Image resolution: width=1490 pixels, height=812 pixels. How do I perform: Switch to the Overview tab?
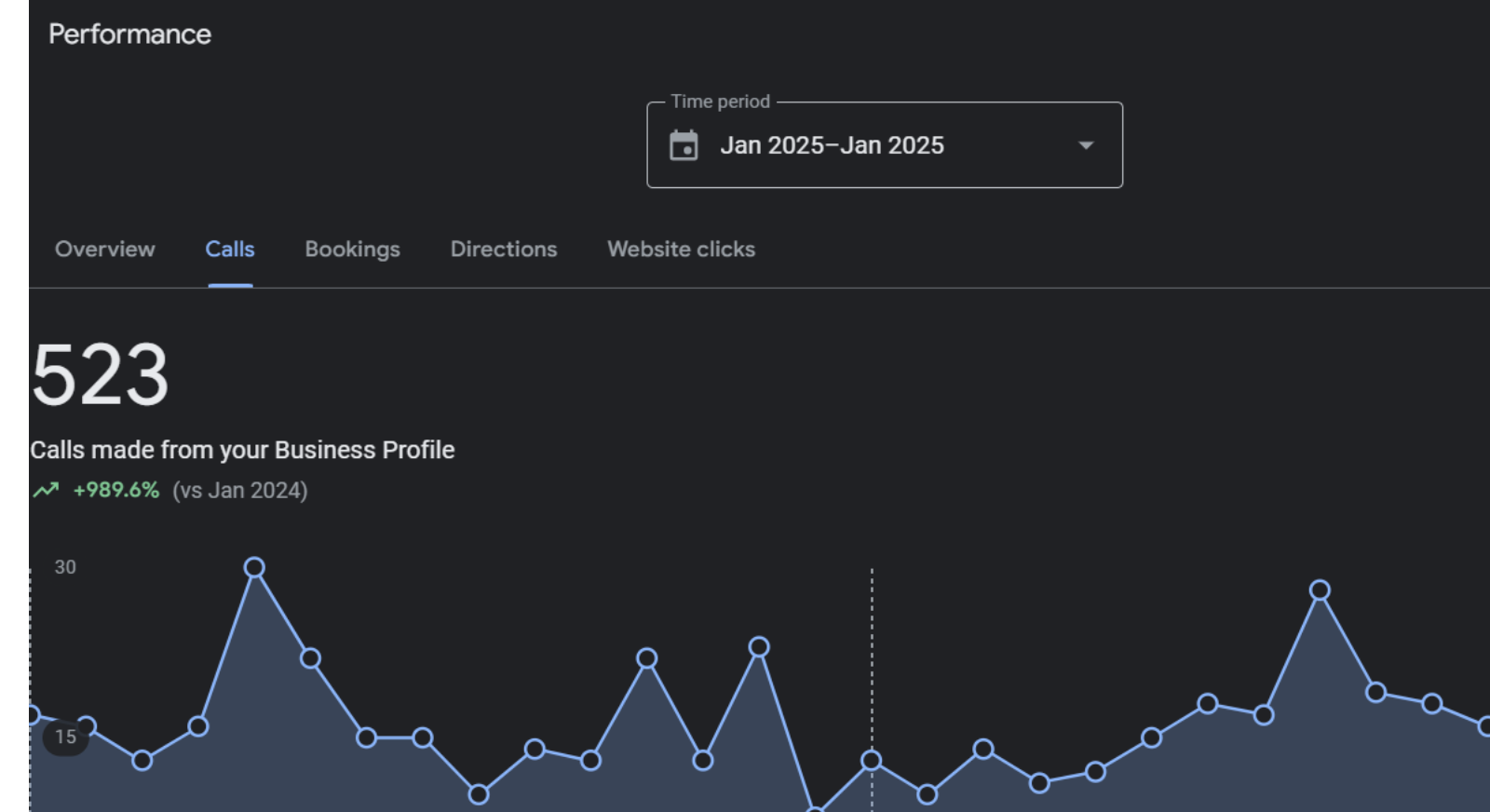pos(105,250)
